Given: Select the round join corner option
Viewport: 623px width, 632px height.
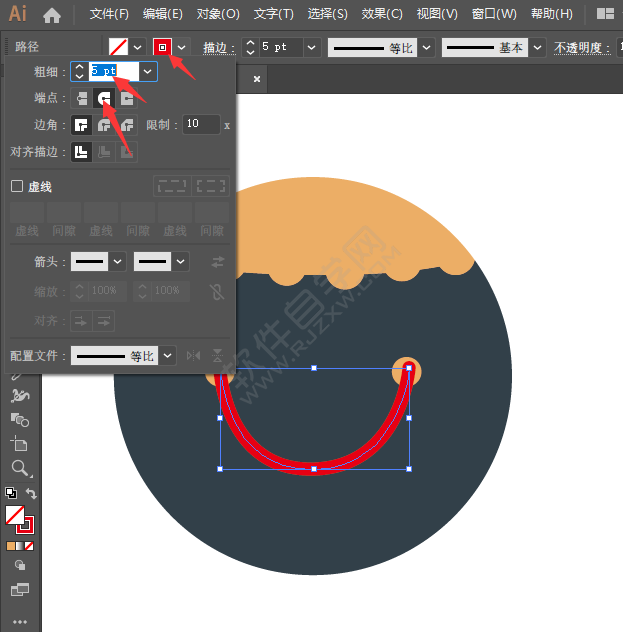Looking at the screenshot, I should [x=104, y=125].
